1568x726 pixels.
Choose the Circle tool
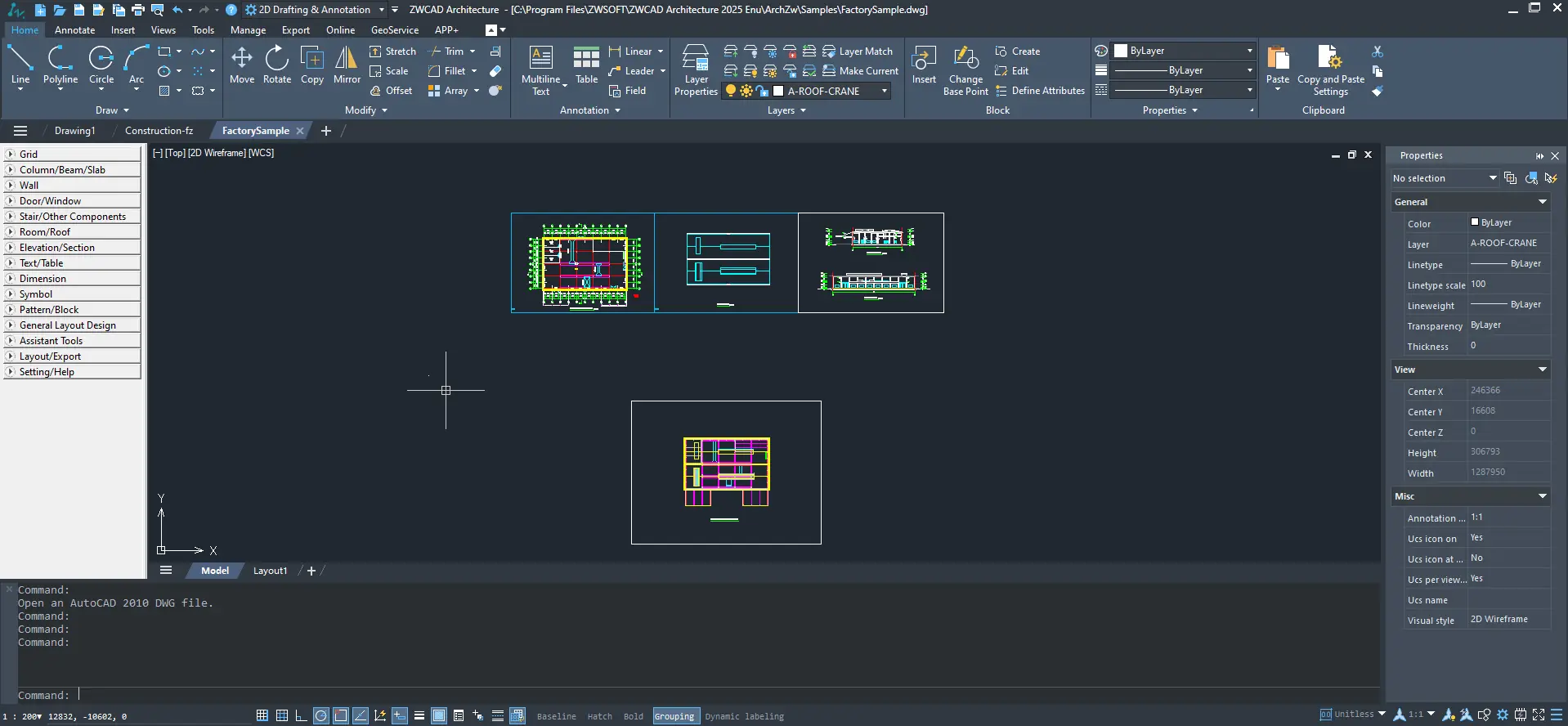click(x=101, y=65)
